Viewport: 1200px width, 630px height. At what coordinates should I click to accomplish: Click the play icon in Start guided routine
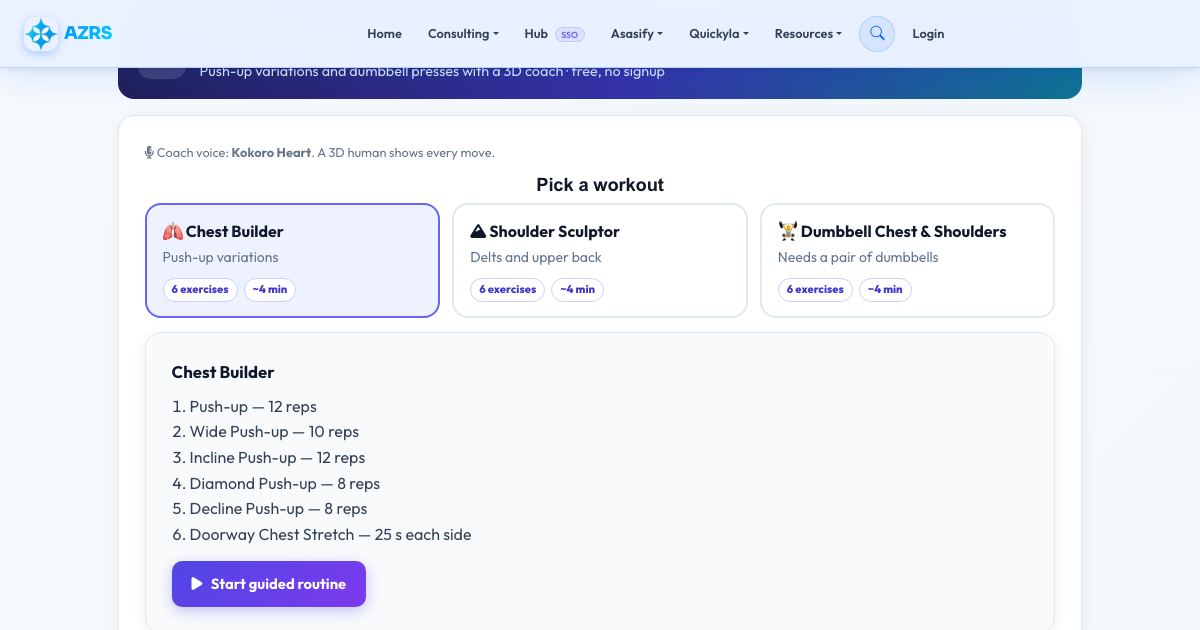(197, 584)
